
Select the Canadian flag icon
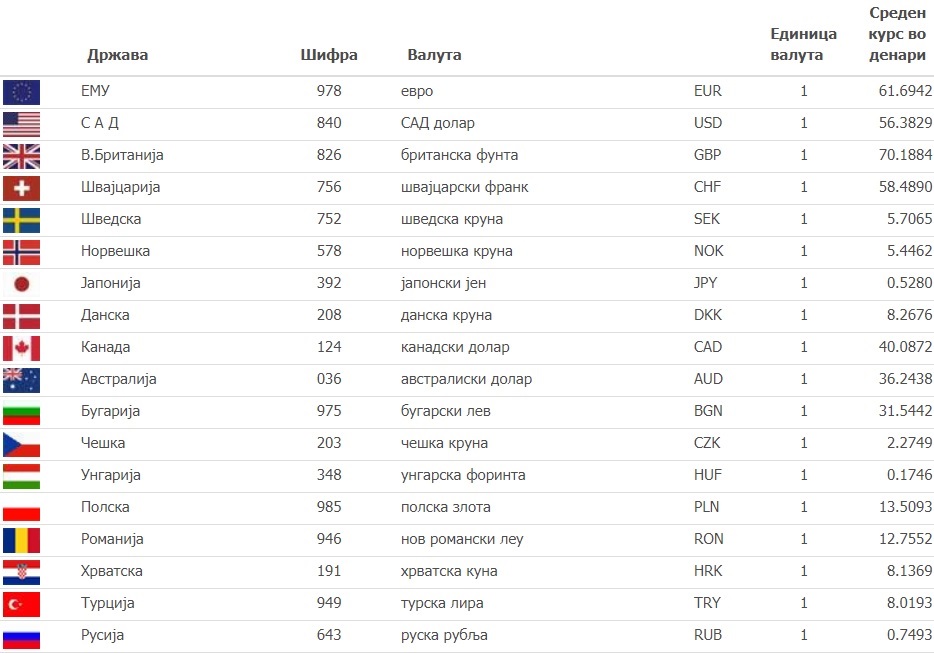[x=21, y=349]
